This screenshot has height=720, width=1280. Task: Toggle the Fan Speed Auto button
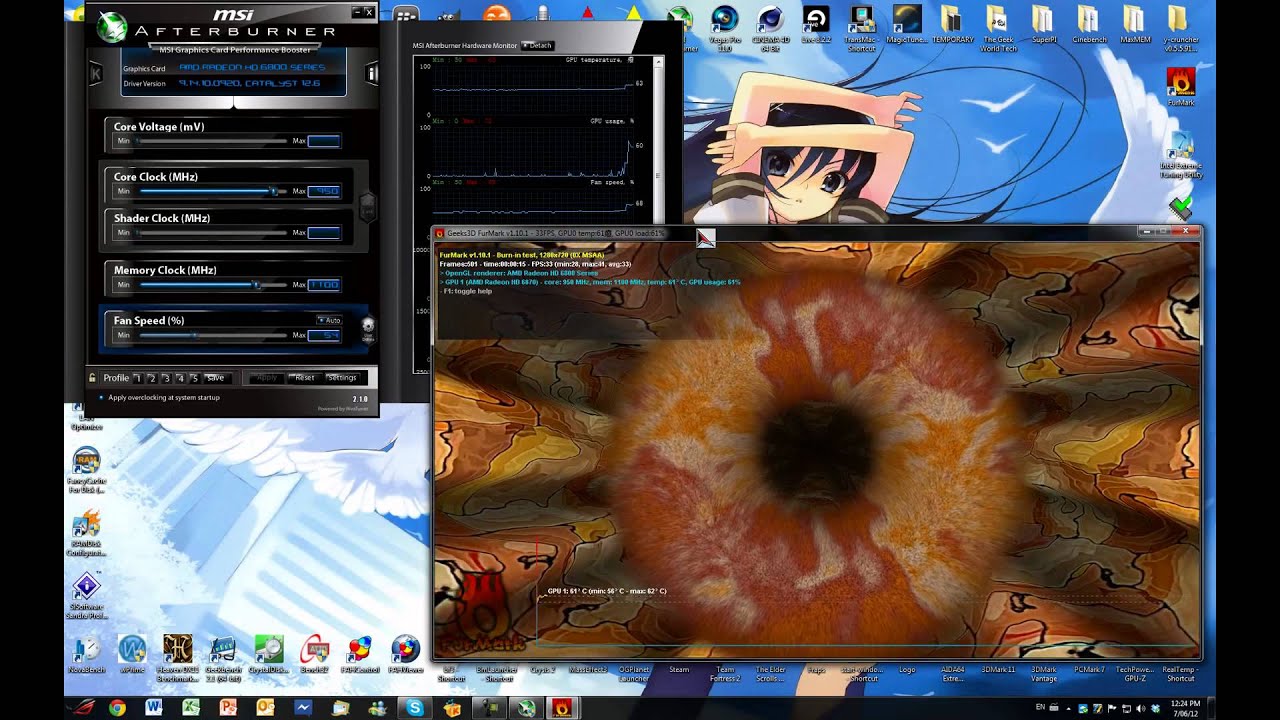330,320
